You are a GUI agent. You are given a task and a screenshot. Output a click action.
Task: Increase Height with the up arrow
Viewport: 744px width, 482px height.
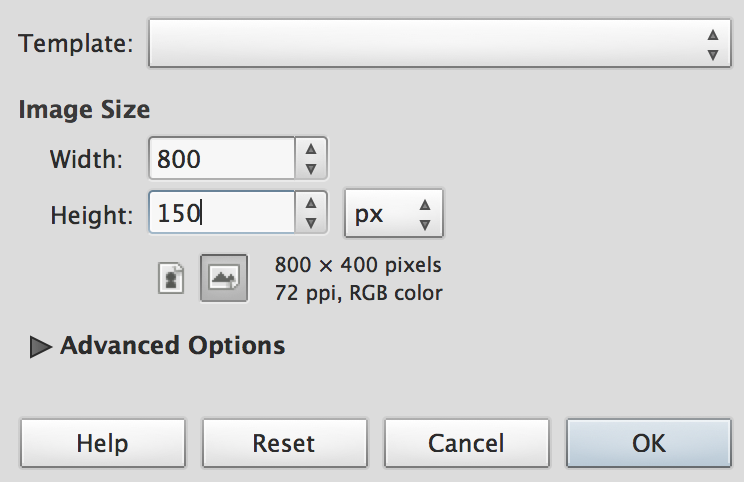click(311, 203)
